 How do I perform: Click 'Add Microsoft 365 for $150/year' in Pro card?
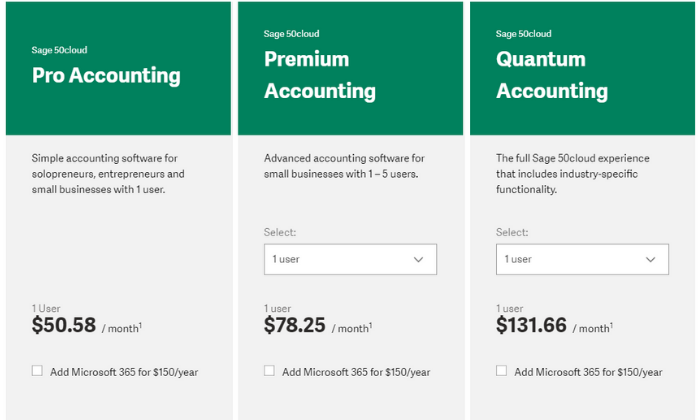tap(124, 372)
